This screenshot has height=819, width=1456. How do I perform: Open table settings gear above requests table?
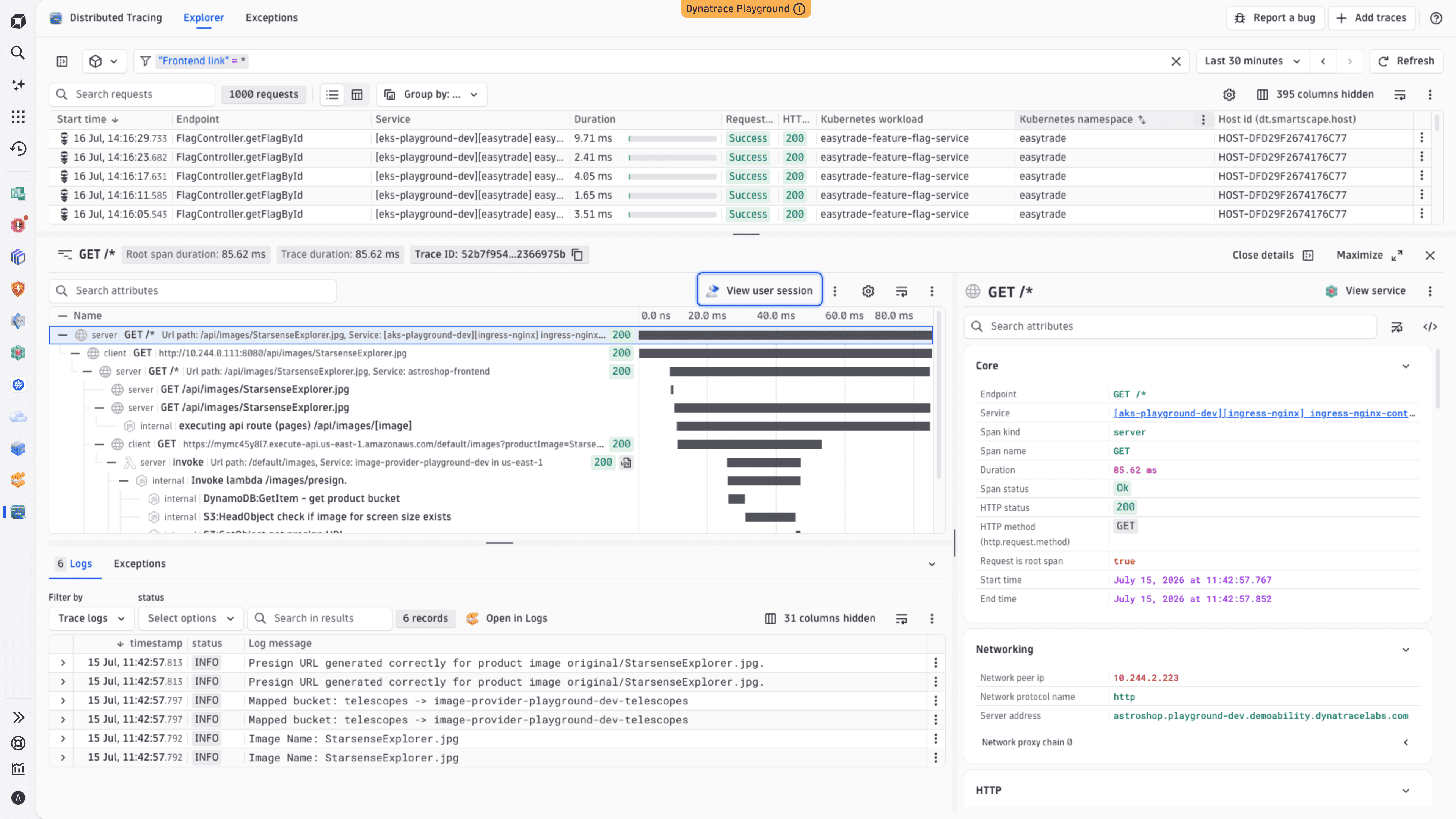[x=1229, y=94]
